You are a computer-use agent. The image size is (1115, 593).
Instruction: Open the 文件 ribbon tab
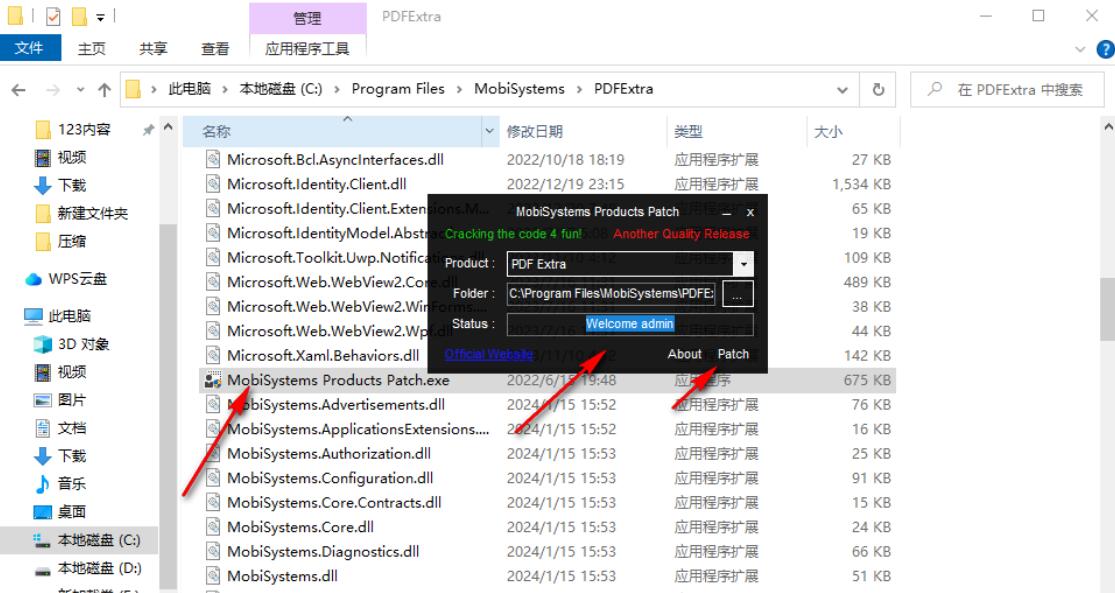point(30,48)
